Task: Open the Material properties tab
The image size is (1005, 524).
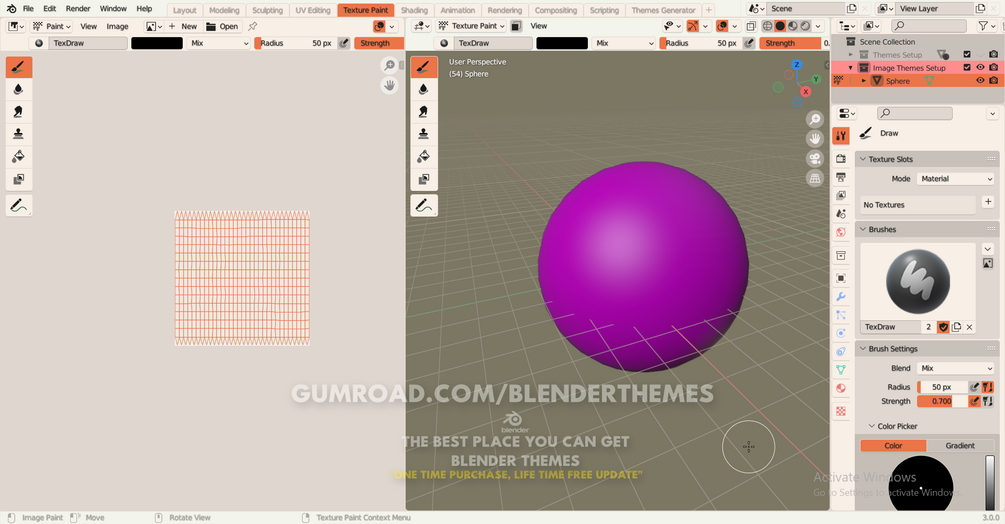Action: pyautogui.click(x=841, y=388)
